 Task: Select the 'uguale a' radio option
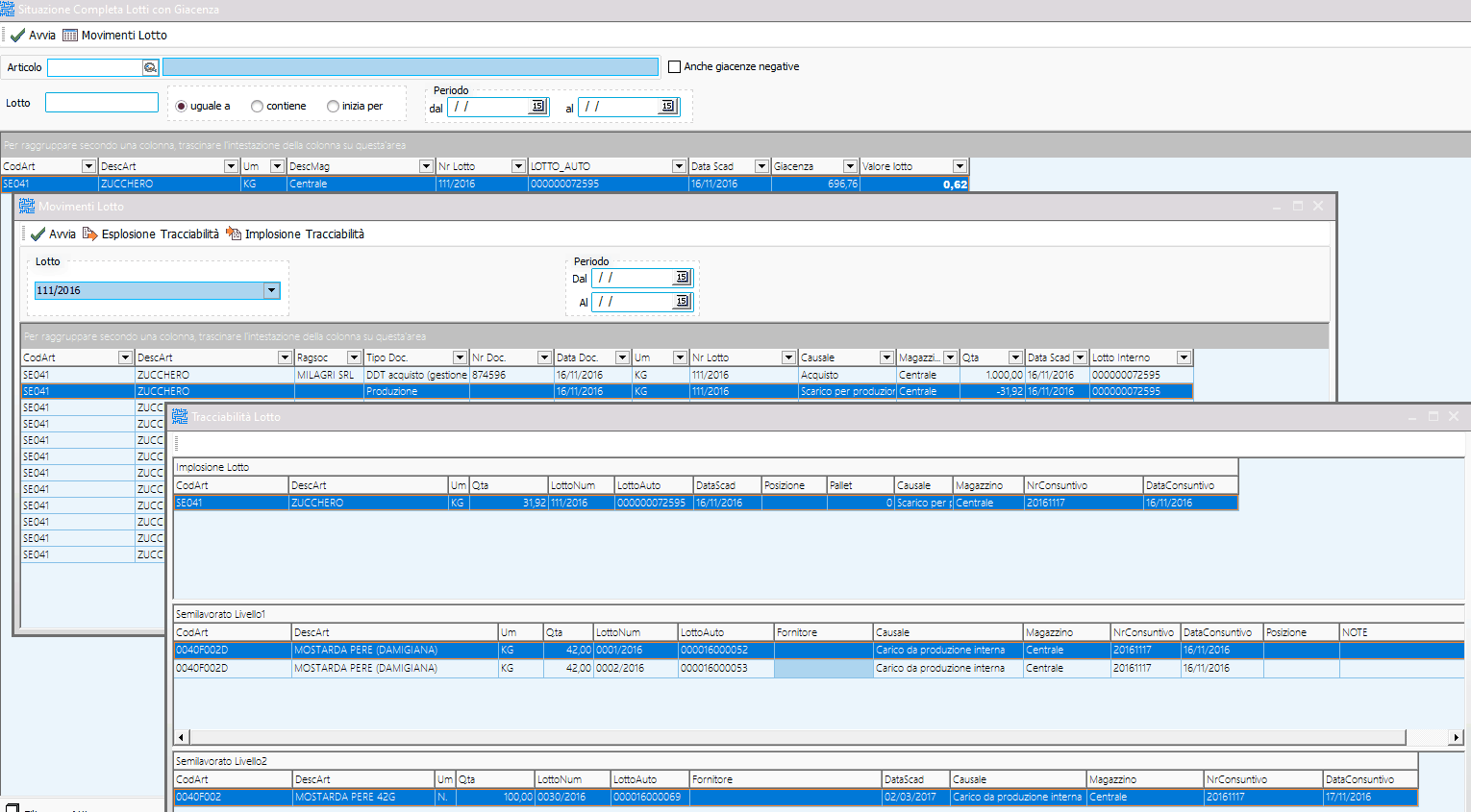tap(181, 107)
